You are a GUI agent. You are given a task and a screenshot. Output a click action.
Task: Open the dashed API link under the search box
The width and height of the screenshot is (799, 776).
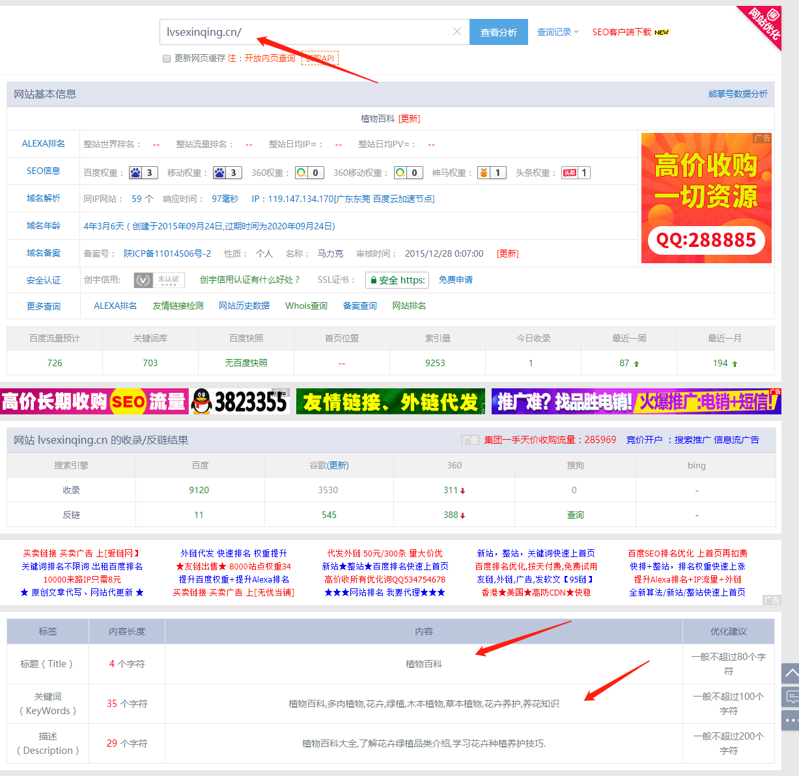coord(320,58)
